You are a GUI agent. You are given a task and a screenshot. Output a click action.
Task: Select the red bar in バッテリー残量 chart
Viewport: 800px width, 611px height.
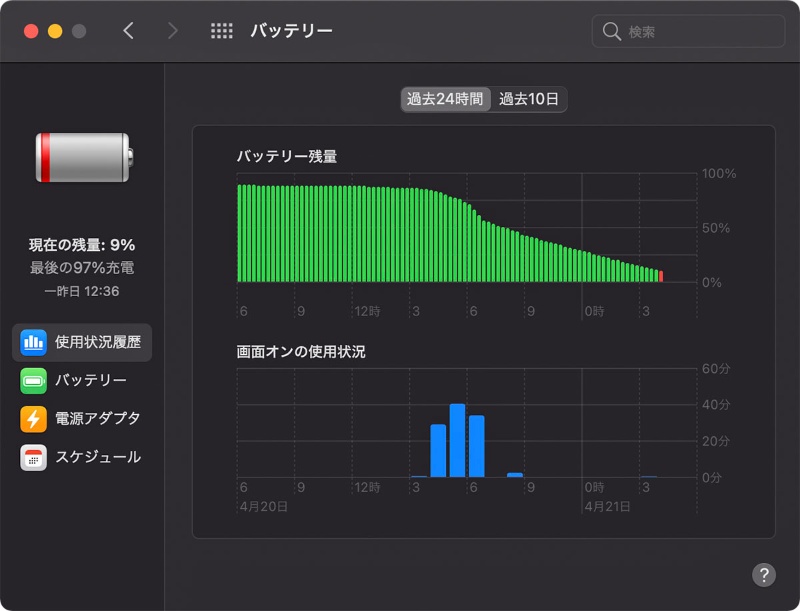(x=661, y=275)
